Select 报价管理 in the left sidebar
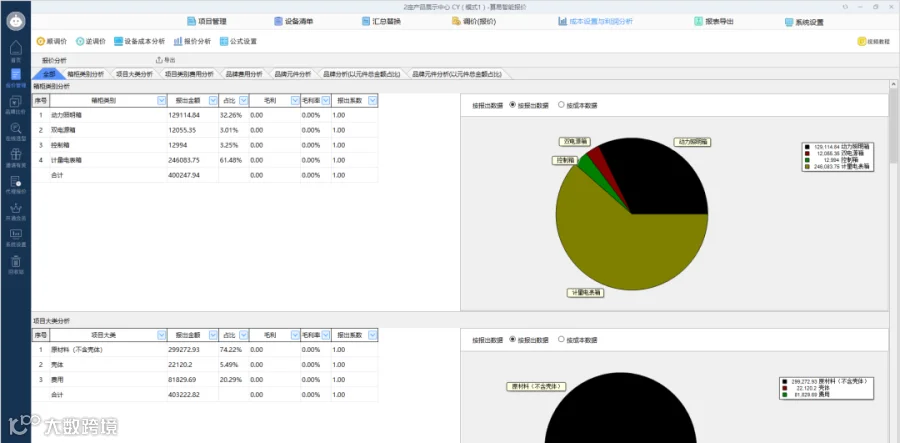The image size is (900, 443). coord(15,77)
